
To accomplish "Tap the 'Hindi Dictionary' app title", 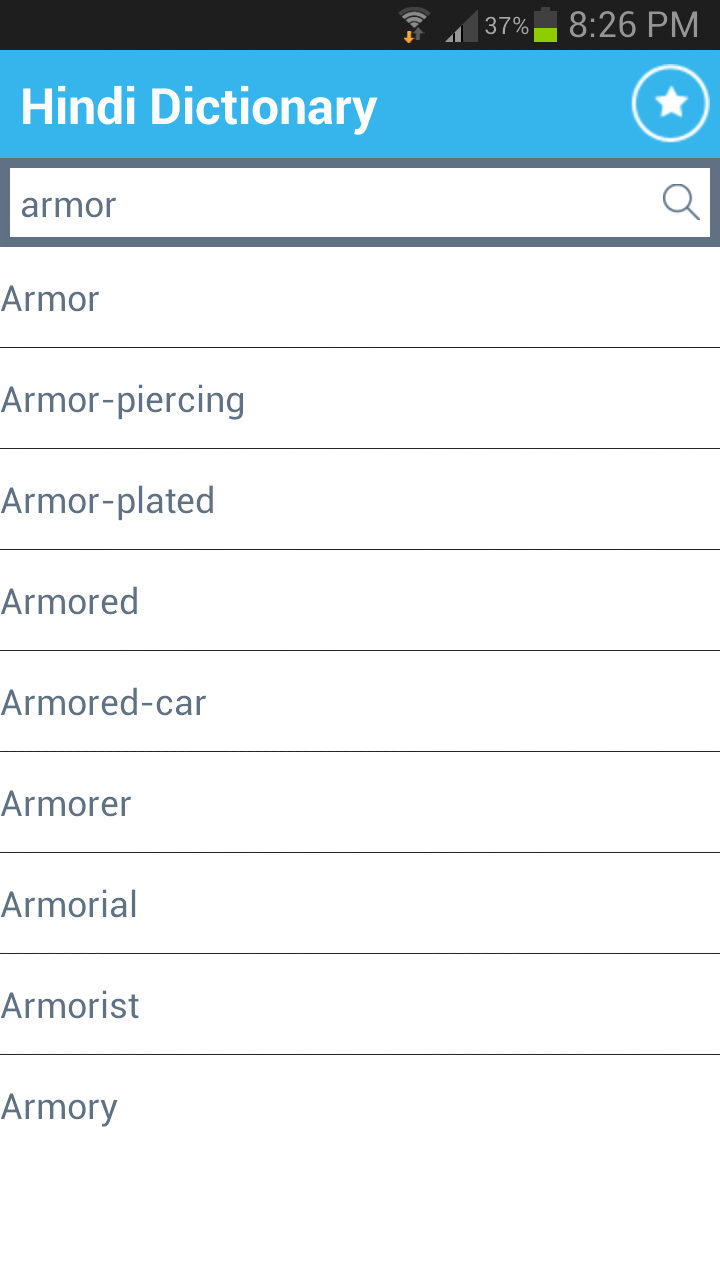I will pyautogui.click(x=198, y=106).
